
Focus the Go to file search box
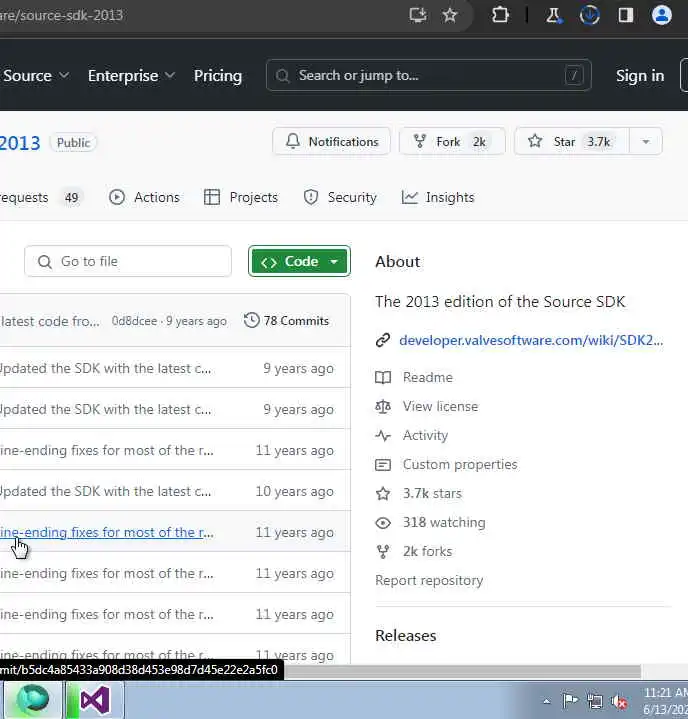click(128, 261)
